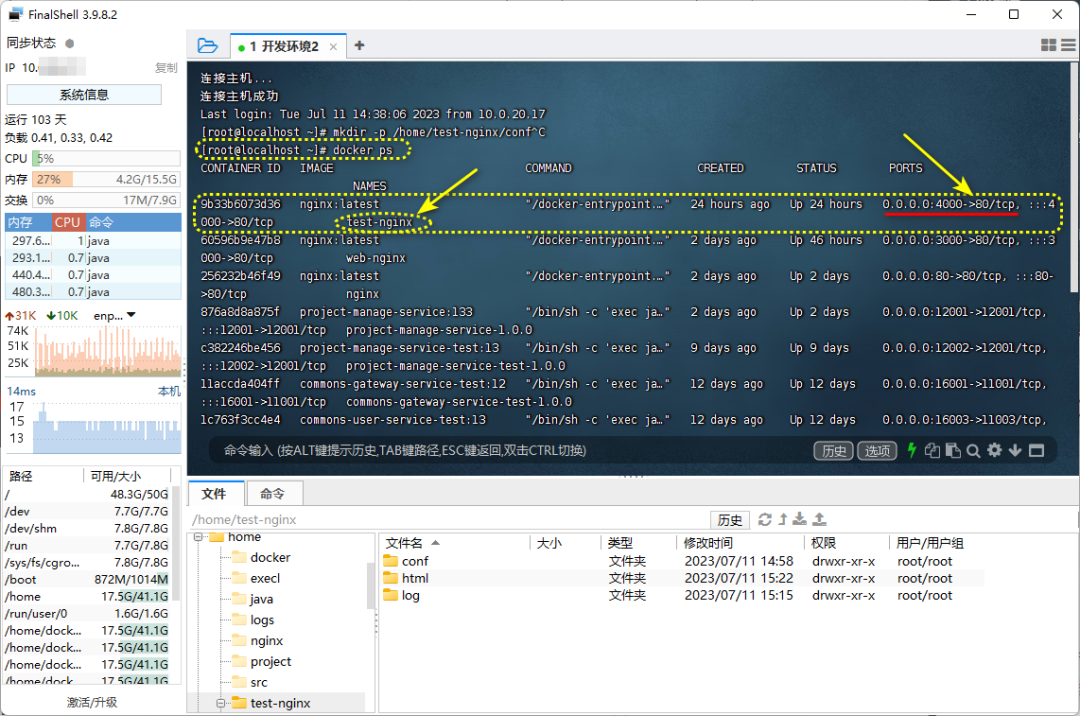Collapse the test-nginx tree node
This screenshot has height=716, width=1080.
[x=220, y=703]
